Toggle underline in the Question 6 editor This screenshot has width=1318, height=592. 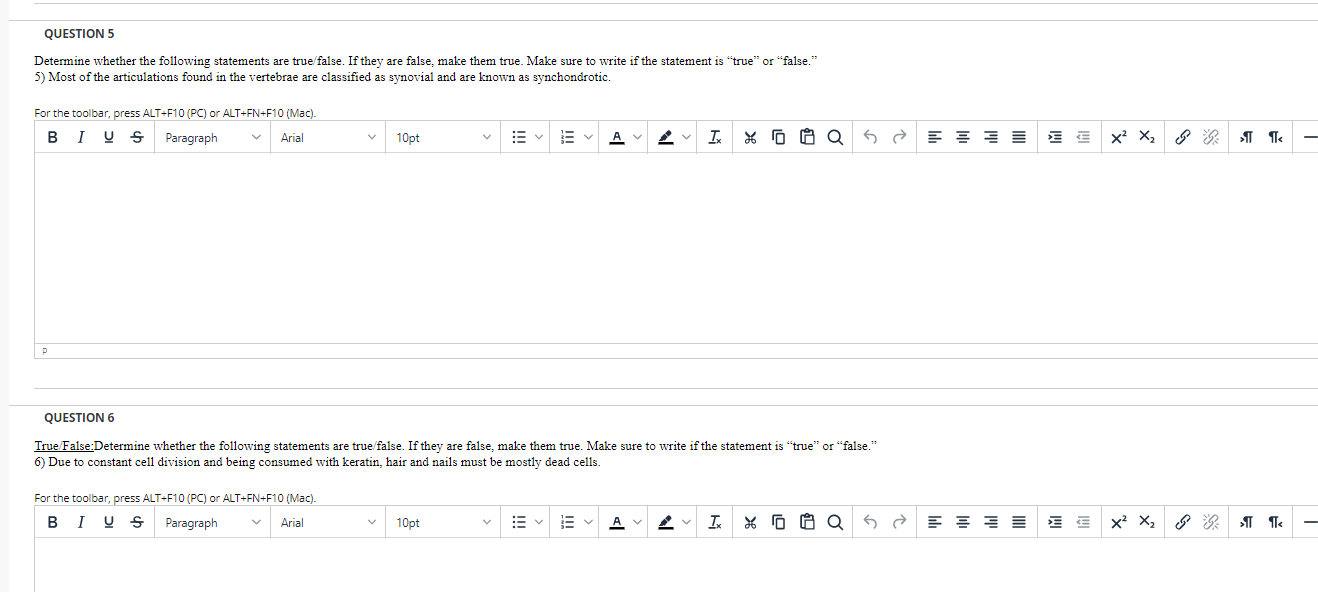click(108, 522)
